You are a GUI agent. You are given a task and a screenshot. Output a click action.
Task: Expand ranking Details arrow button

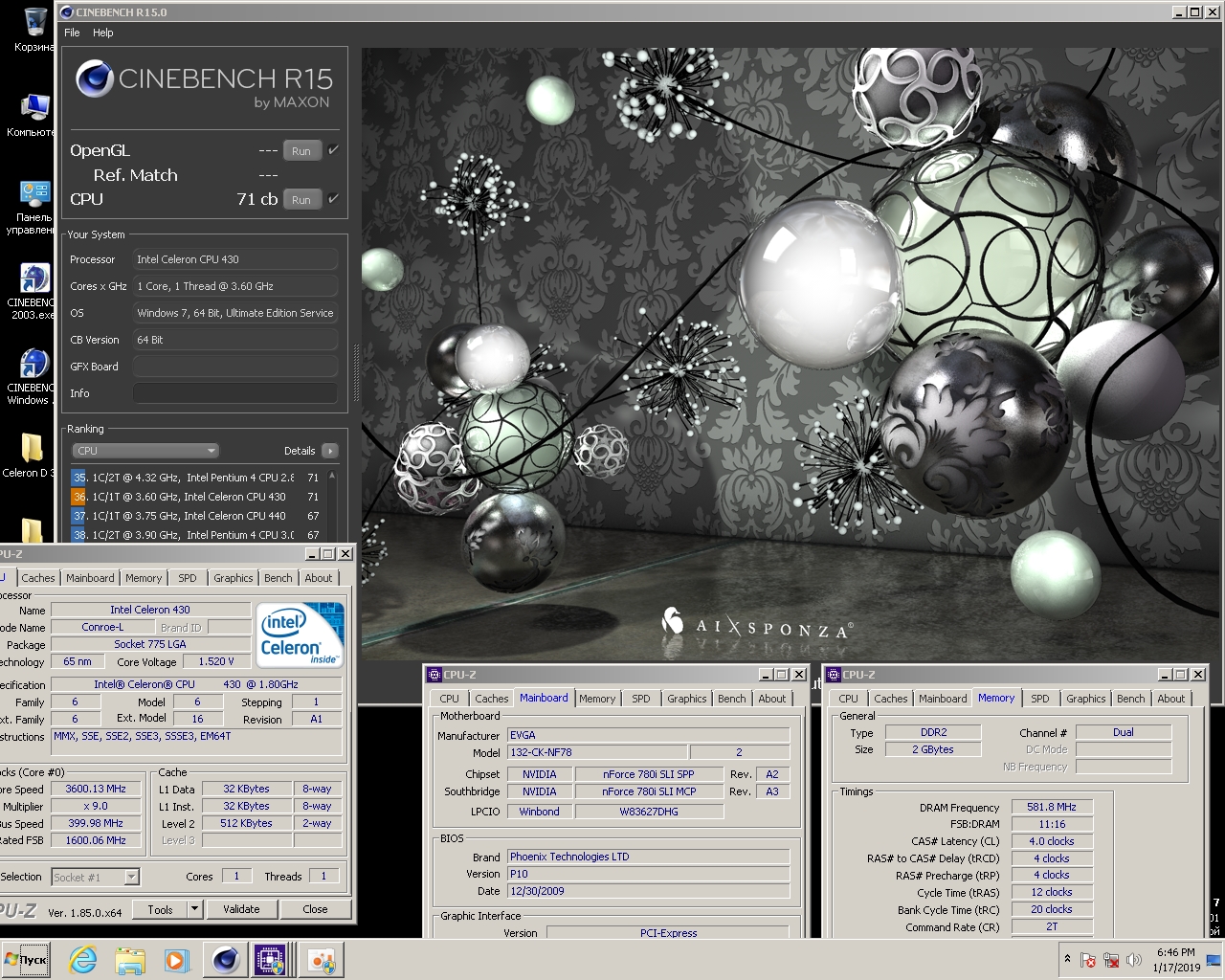330,451
